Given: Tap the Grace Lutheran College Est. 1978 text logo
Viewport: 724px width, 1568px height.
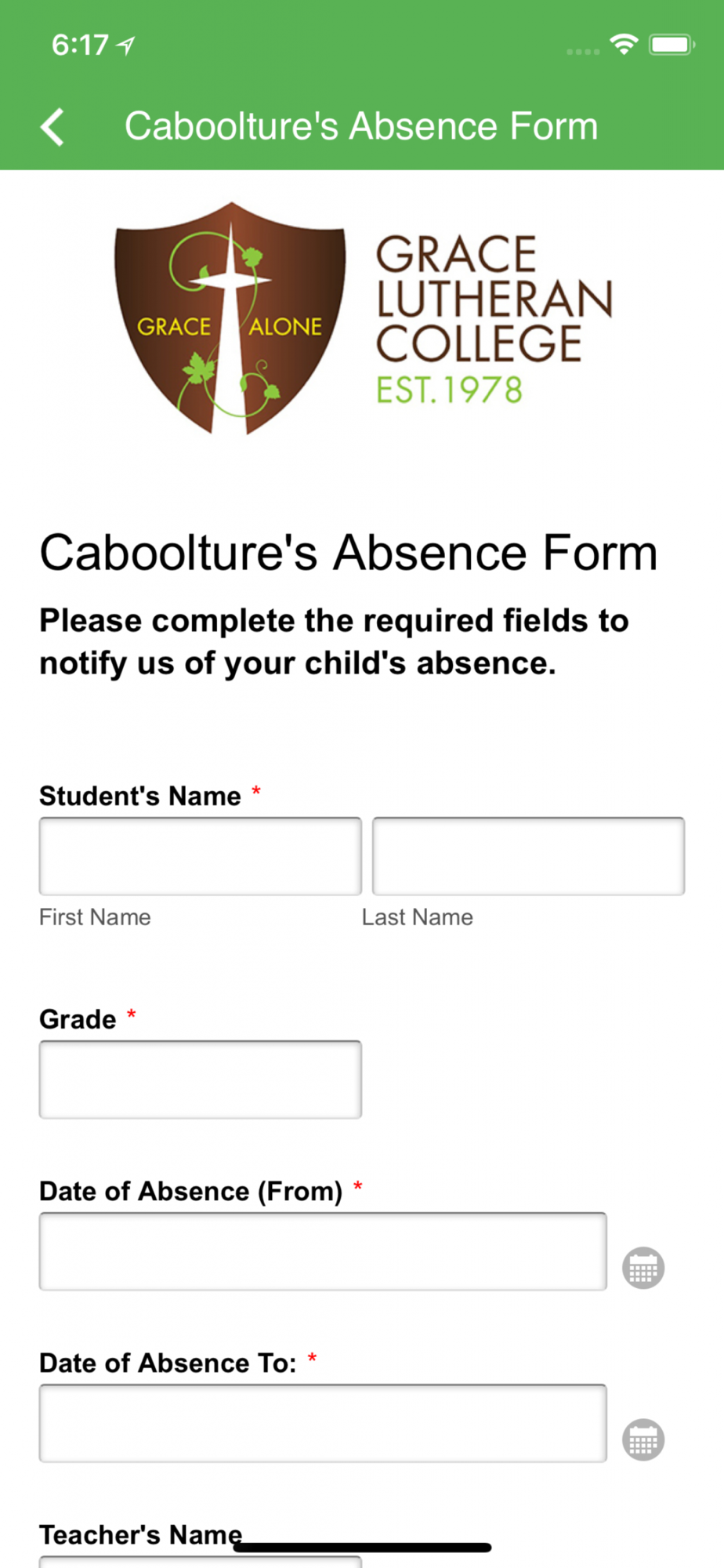Looking at the screenshot, I should point(494,320).
